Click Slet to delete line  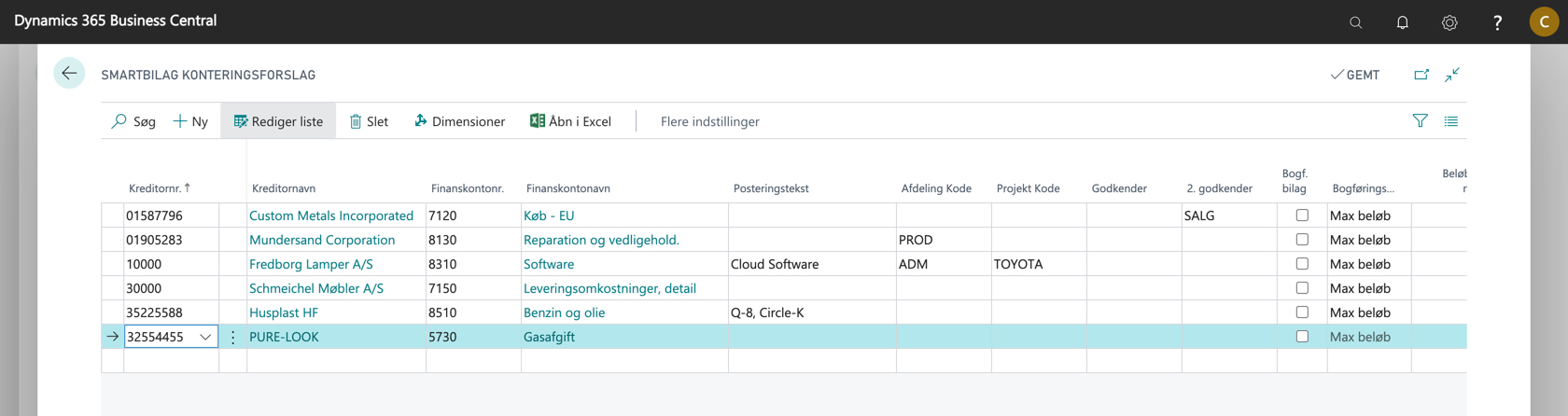pos(369,121)
